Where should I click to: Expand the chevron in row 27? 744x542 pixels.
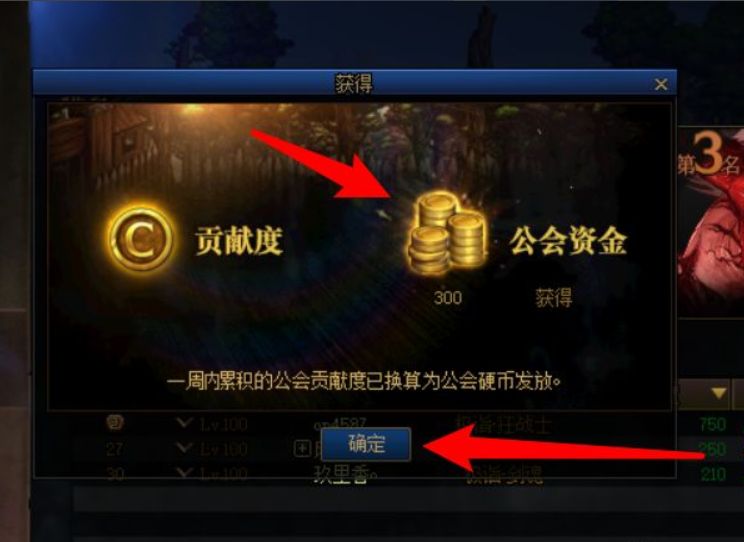point(184,447)
